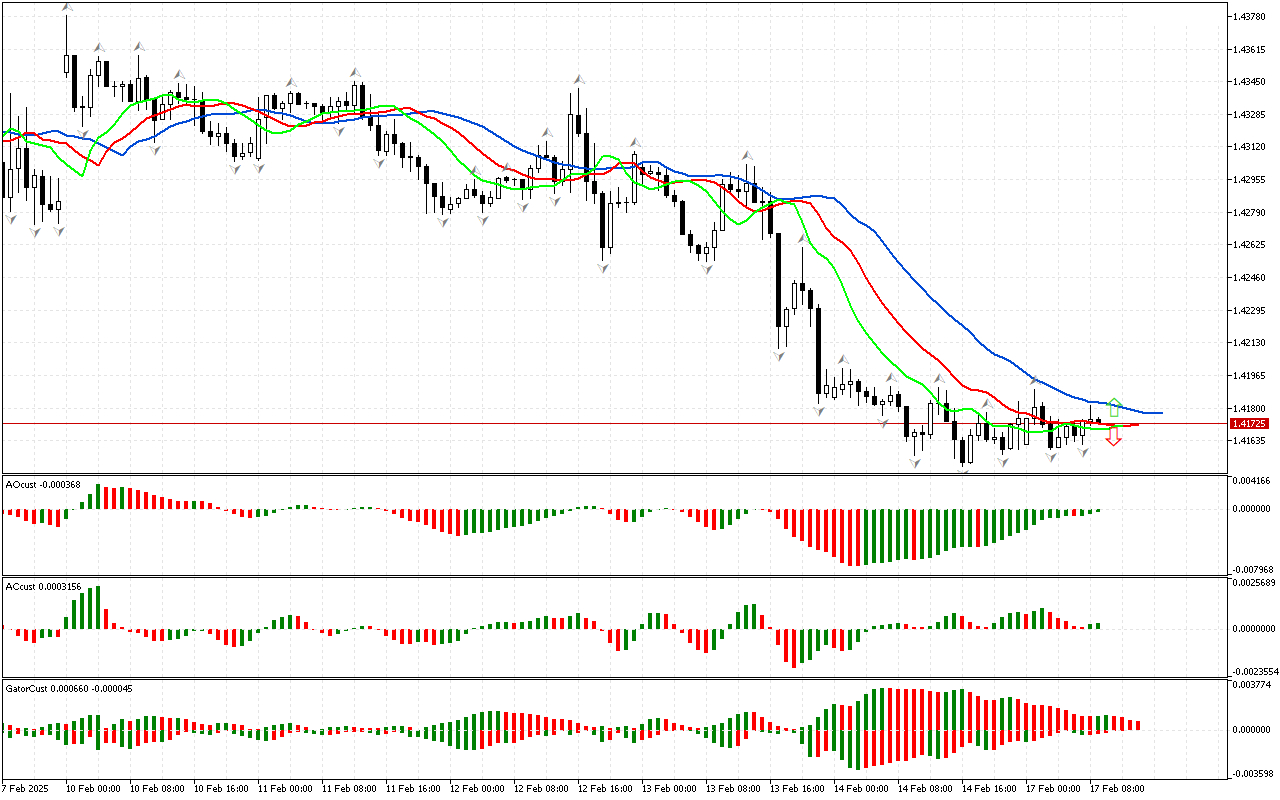Click the 13 Feb 08:00 time label
This screenshot has width=1280, height=800.
pyautogui.click(x=732, y=788)
